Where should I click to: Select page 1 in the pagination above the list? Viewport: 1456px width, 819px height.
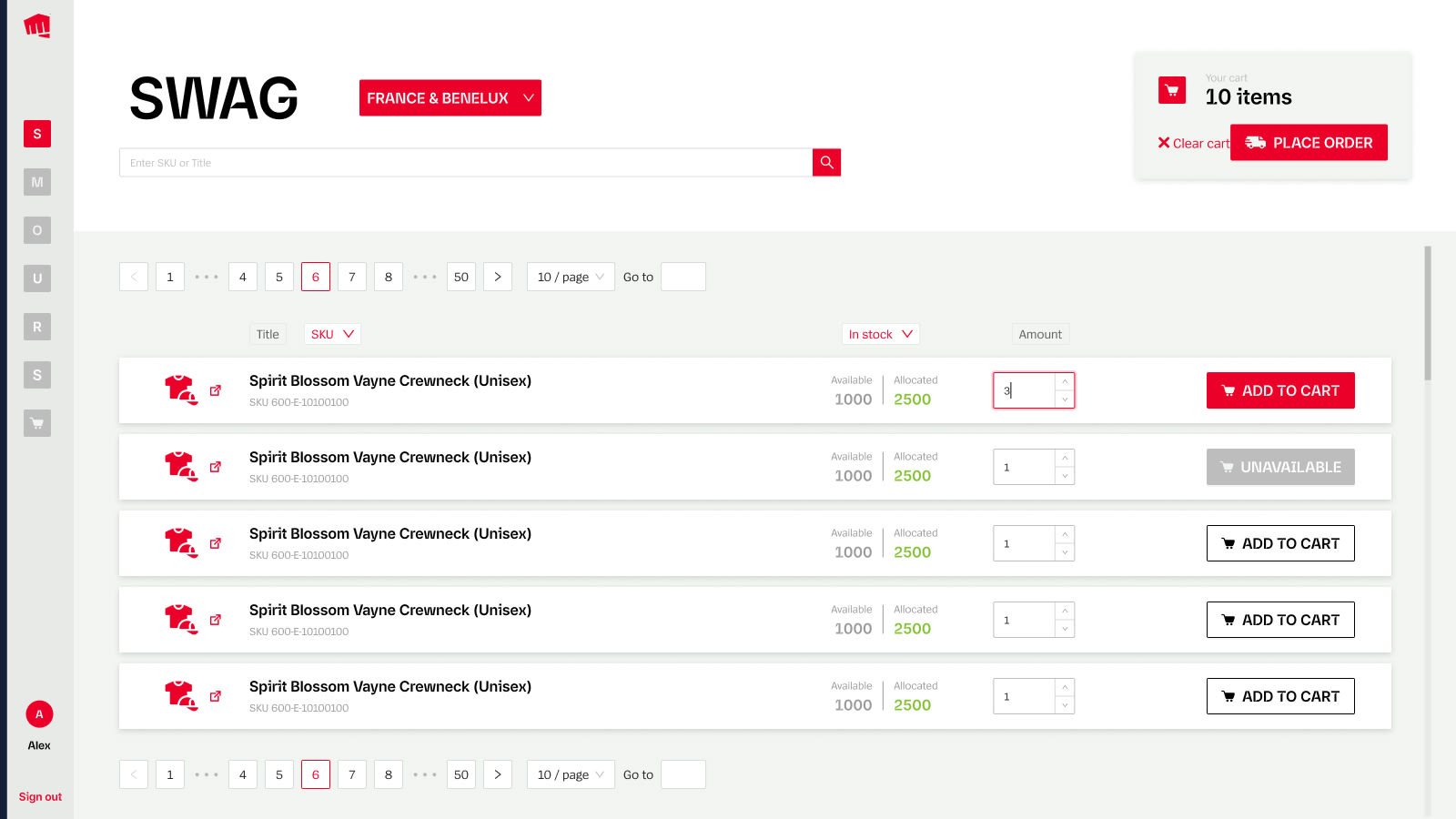(170, 277)
